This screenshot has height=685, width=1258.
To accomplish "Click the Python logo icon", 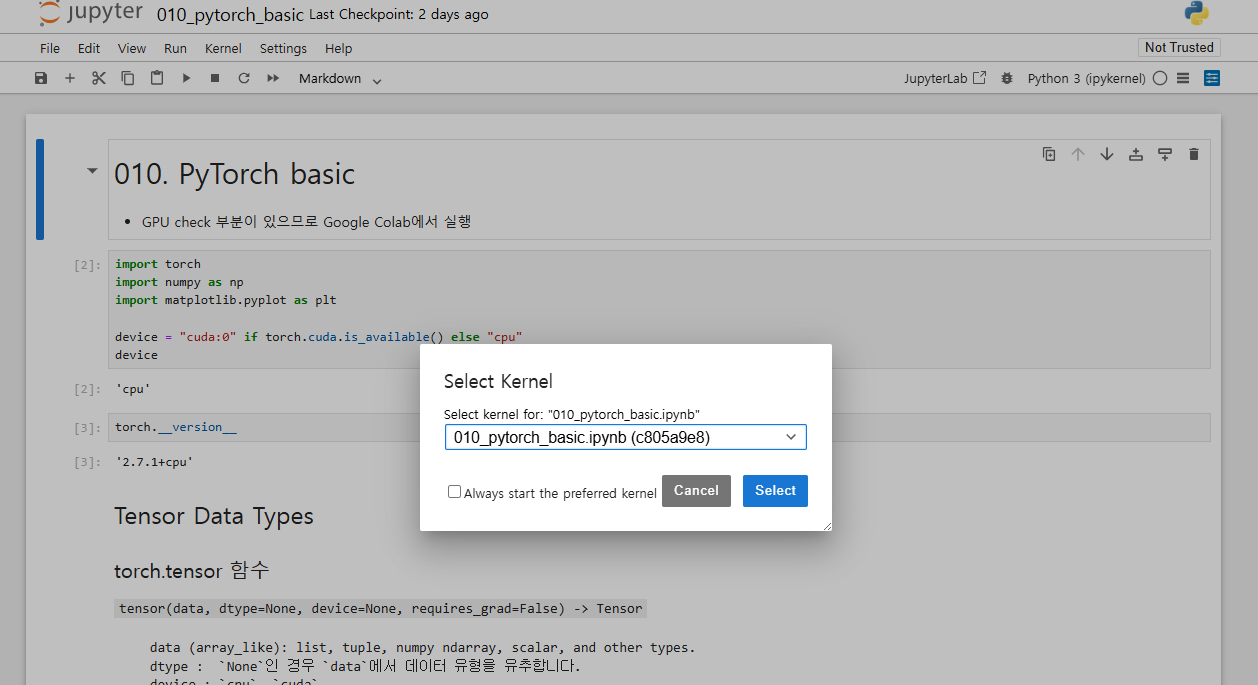I will pyautogui.click(x=1196, y=13).
